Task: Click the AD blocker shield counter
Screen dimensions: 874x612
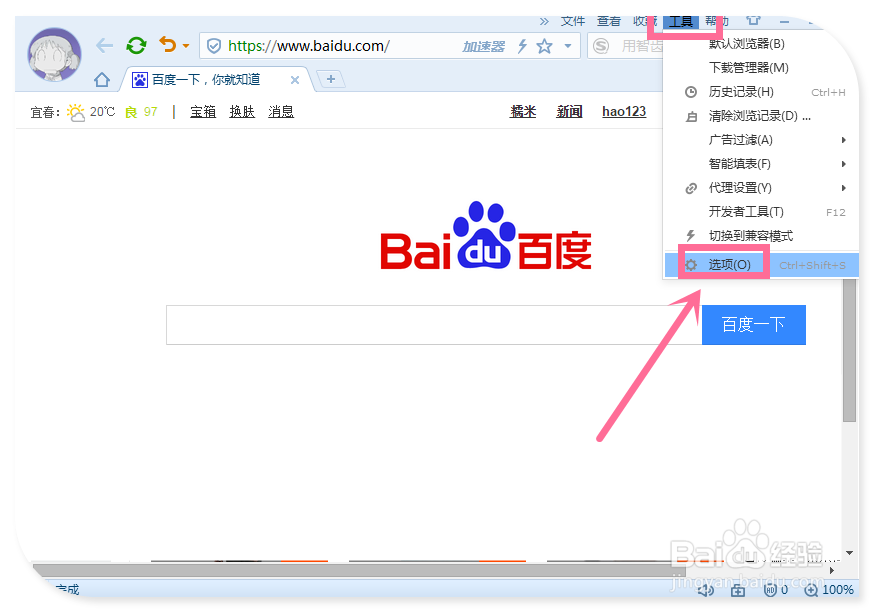Action: [x=775, y=590]
